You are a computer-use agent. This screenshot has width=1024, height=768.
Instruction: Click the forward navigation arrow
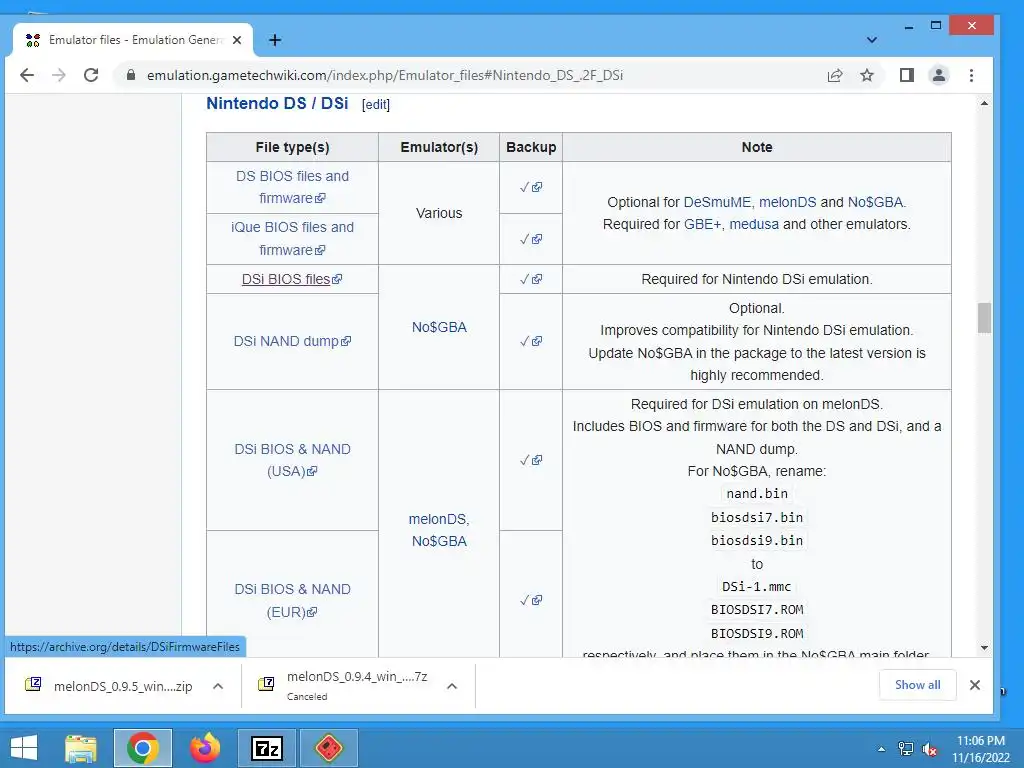(x=59, y=75)
